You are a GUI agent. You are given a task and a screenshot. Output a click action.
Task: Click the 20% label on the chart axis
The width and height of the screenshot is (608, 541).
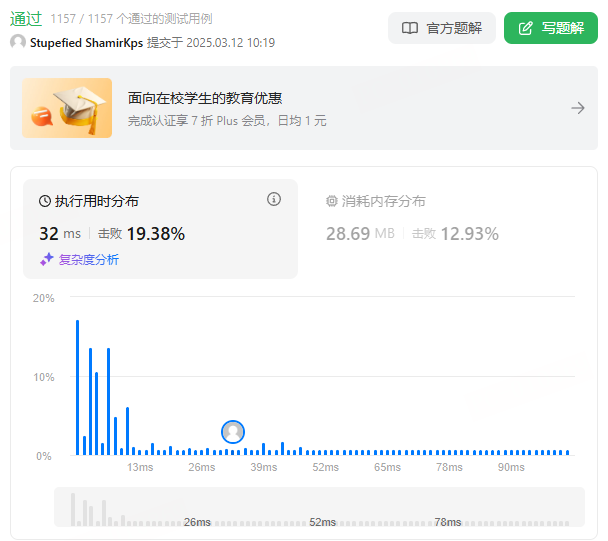(43, 298)
